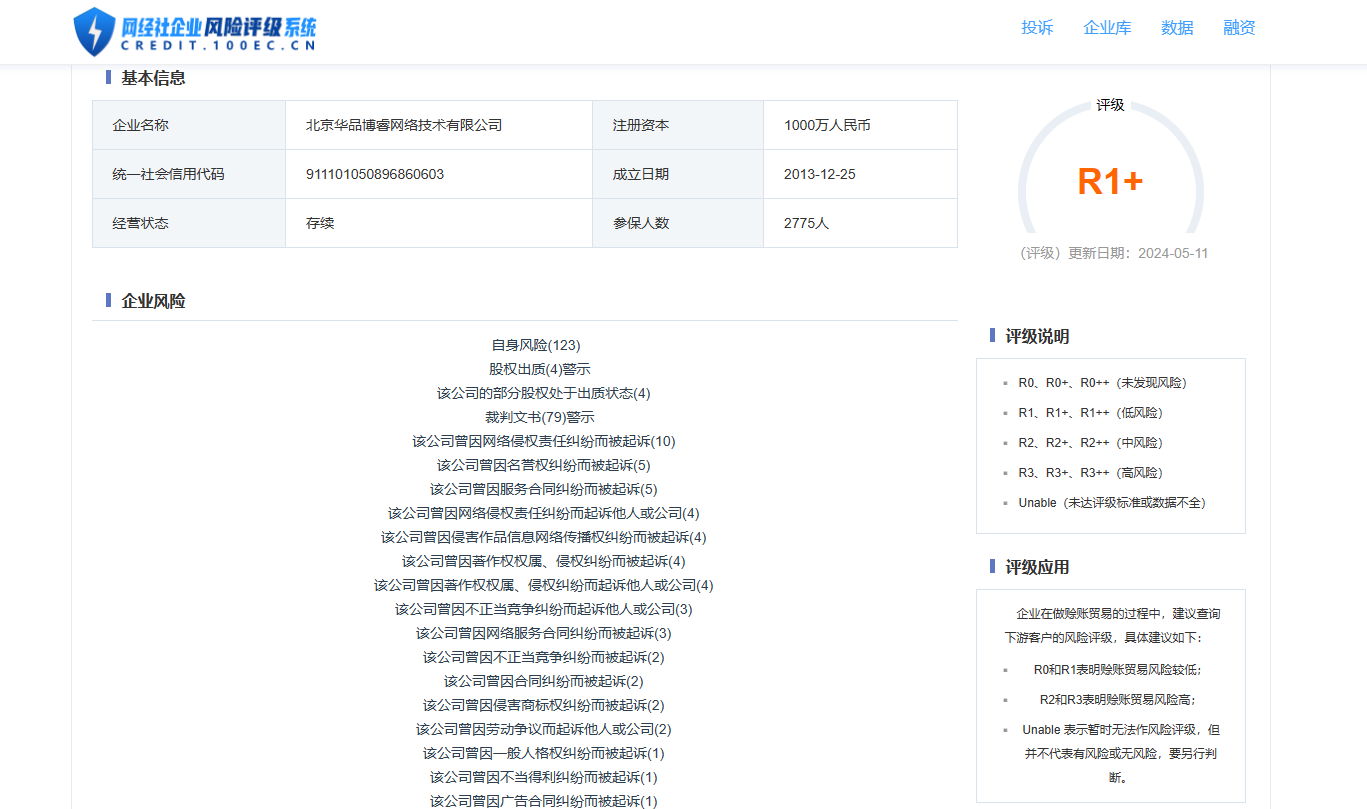The width and height of the screenshot is (1367, 809).
Task: Click the 企业风险 section heading
Action: [x=153, y=301]
